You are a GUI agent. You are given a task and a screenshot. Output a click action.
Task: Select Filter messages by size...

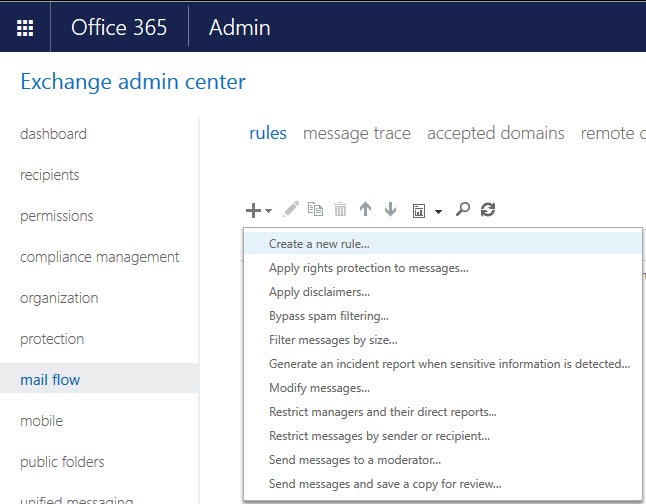[443, 340]
